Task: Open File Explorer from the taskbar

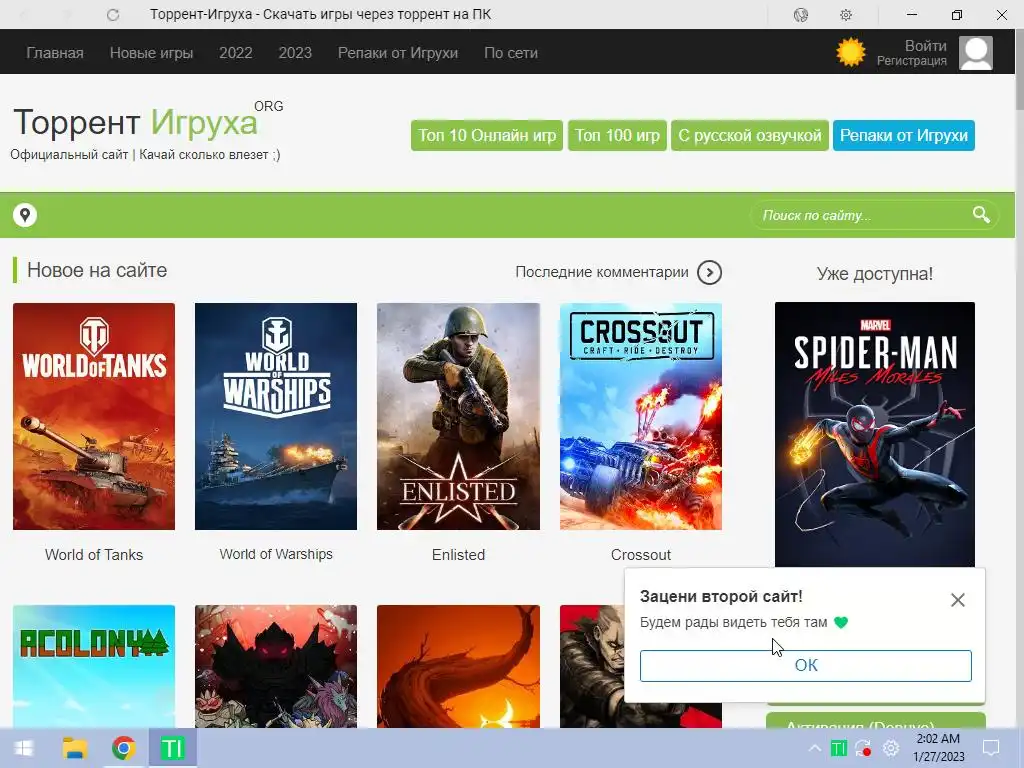Action: click(x=75, y=748)
